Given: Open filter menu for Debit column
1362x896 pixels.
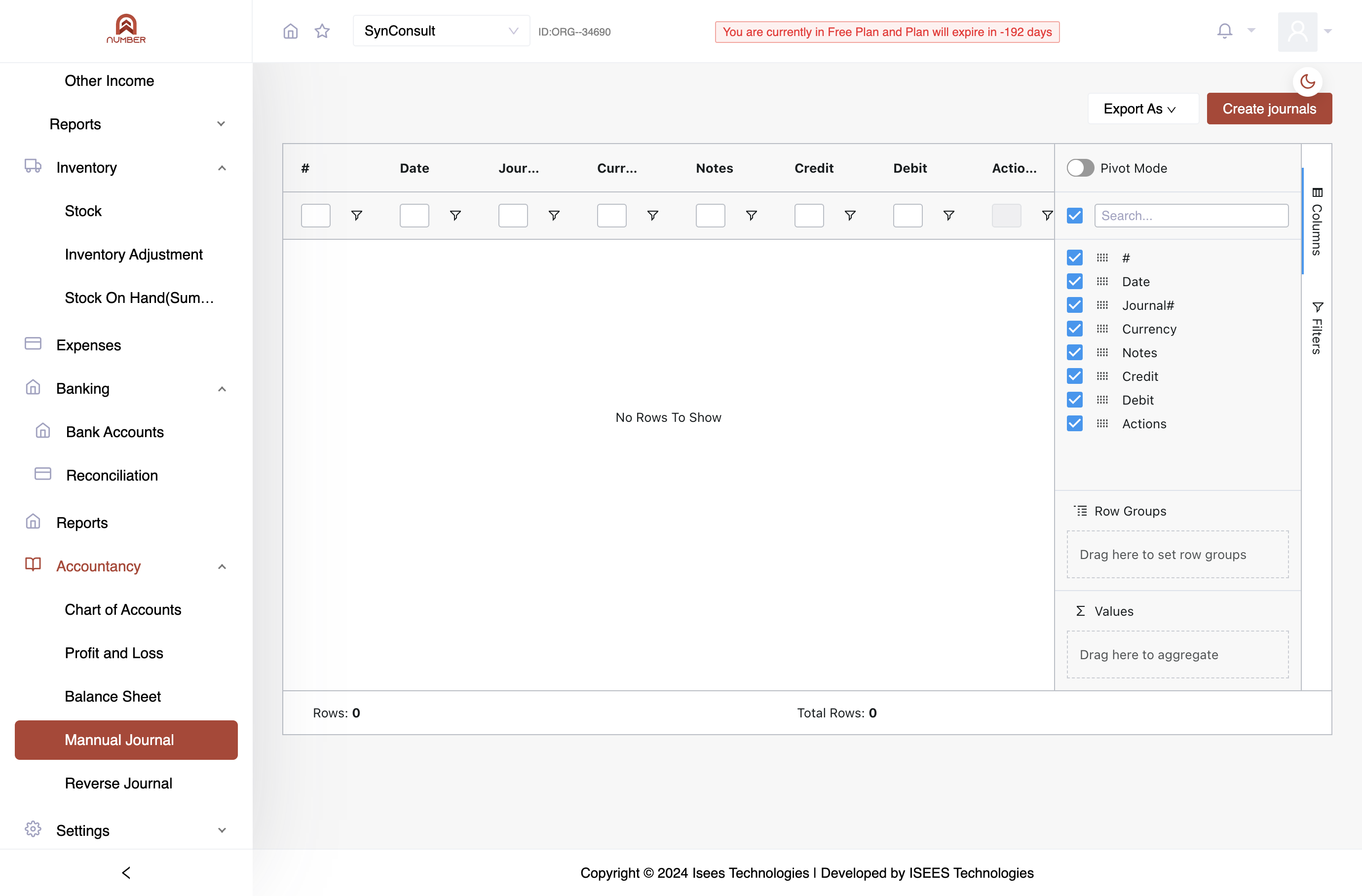Looking at the screenshot, I should point(949,216).
